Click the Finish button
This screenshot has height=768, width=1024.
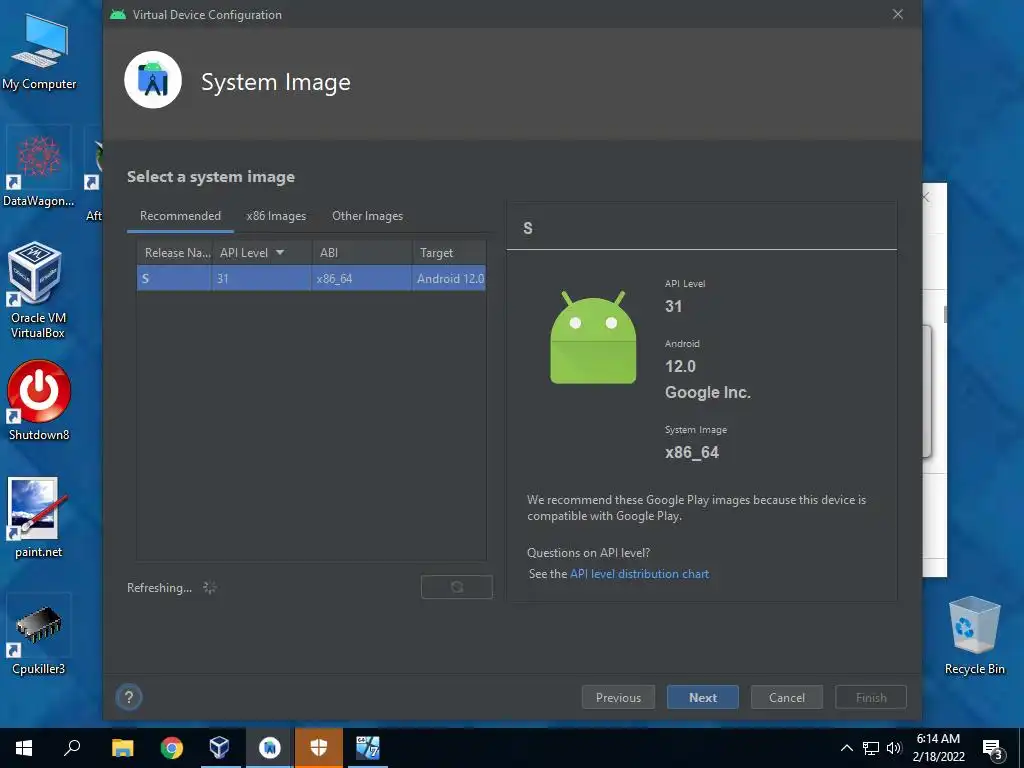(871, 697)
